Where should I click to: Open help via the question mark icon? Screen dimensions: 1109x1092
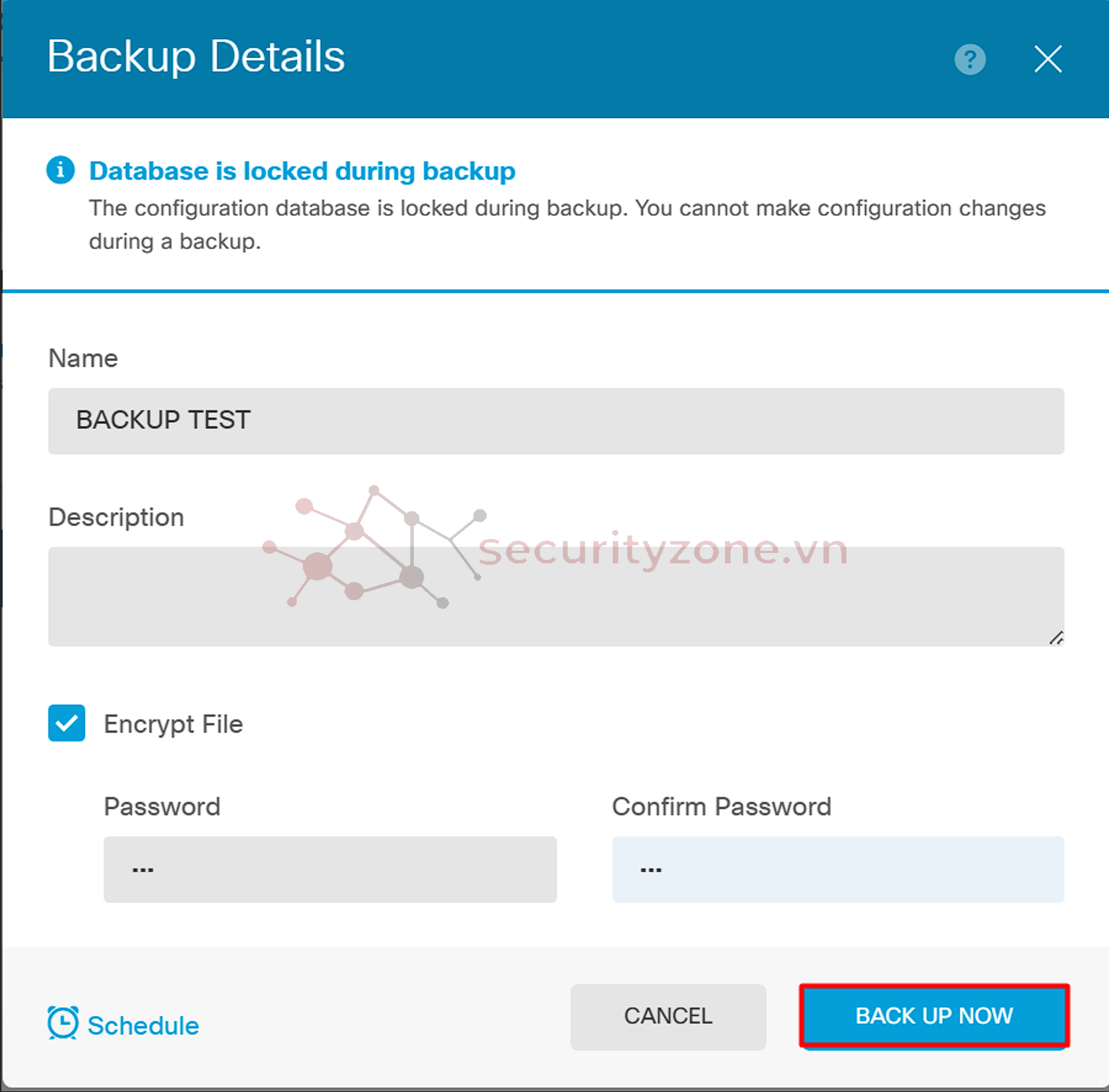click(x=969, y=59)
